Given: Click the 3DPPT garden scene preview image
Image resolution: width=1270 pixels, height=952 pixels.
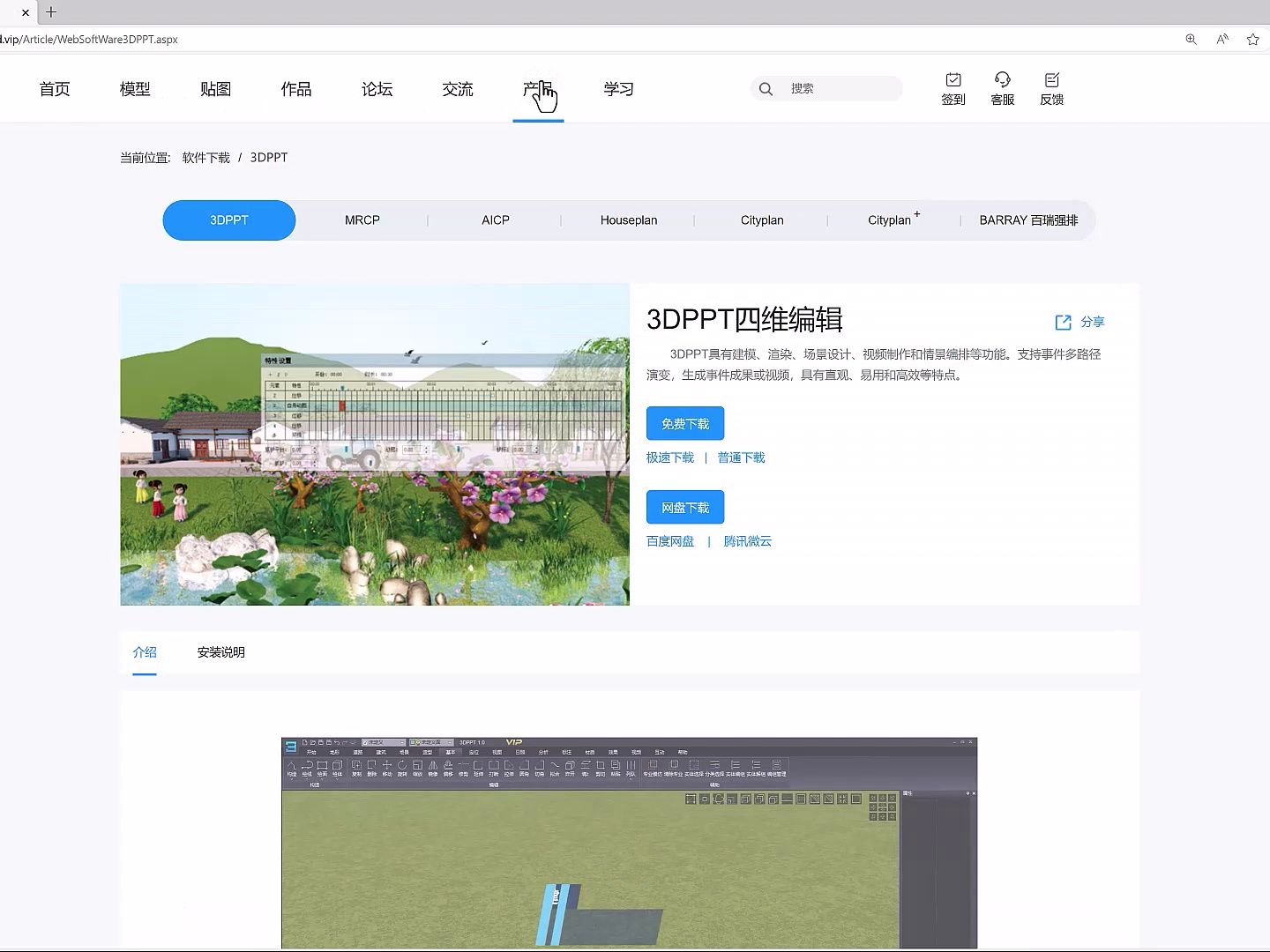Looking at the screenshot, I should coord(375,444).
